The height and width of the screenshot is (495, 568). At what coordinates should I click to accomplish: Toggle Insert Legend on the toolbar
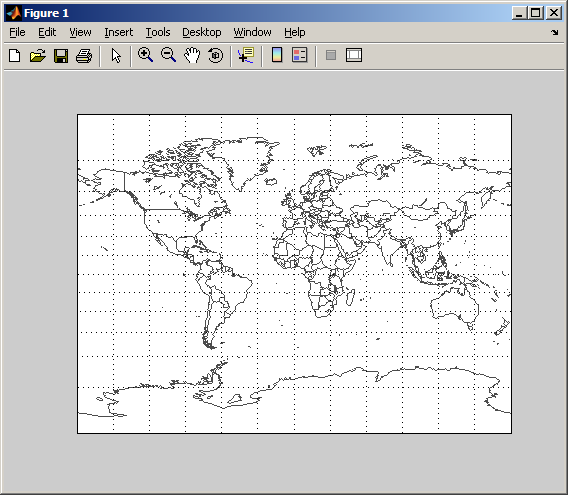tap(300, 55)
